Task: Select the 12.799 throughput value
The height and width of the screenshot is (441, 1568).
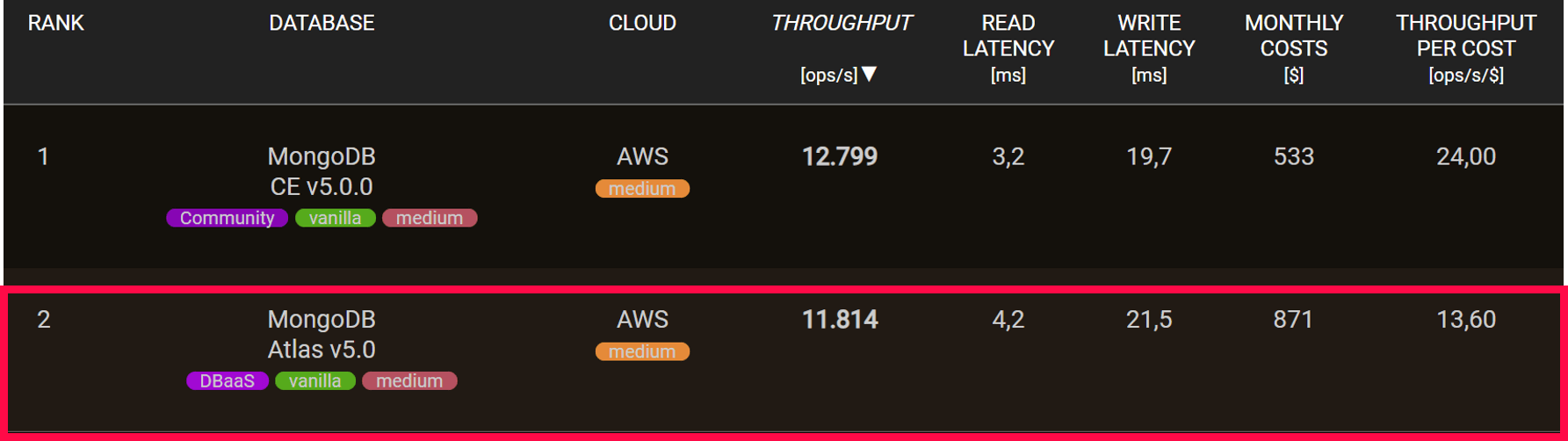Action: (839, 157)
